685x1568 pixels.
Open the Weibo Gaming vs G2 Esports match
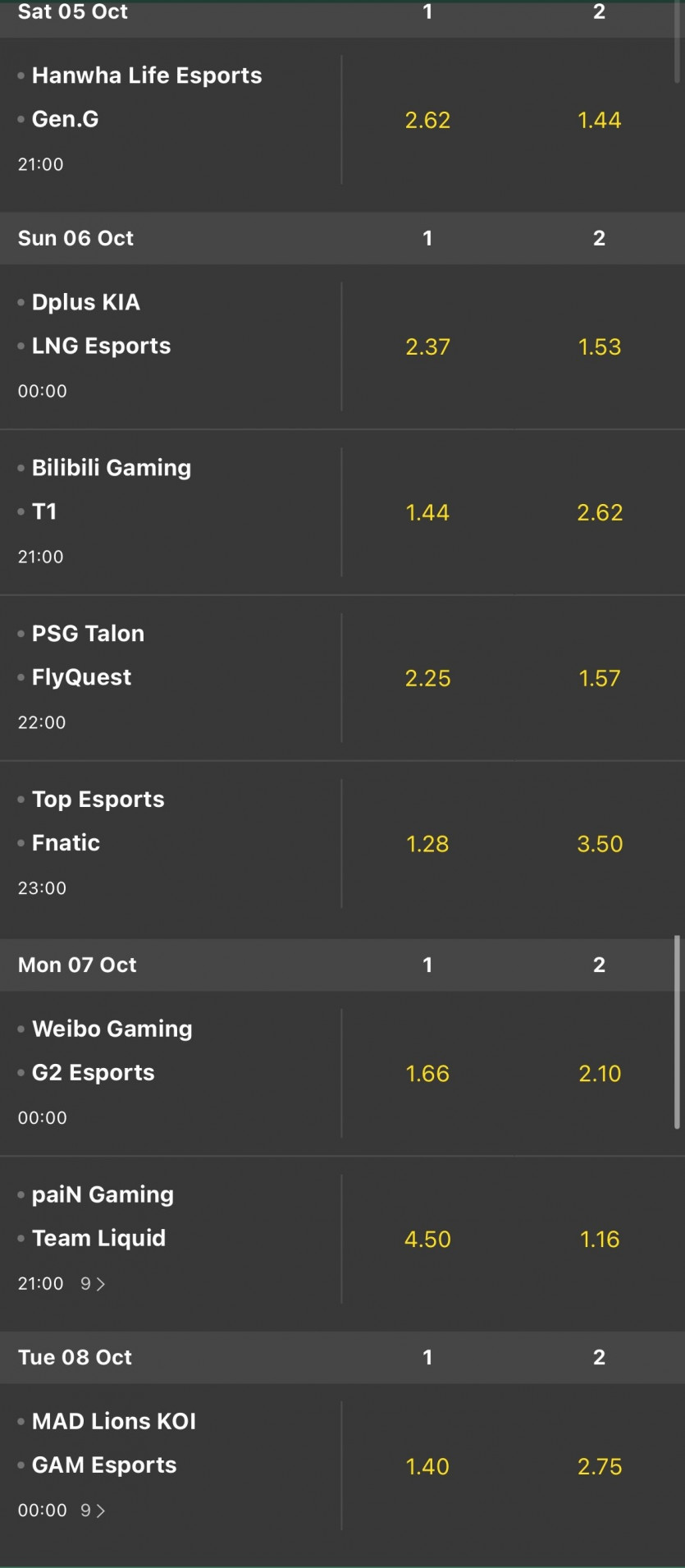(x=171, y=1073)
